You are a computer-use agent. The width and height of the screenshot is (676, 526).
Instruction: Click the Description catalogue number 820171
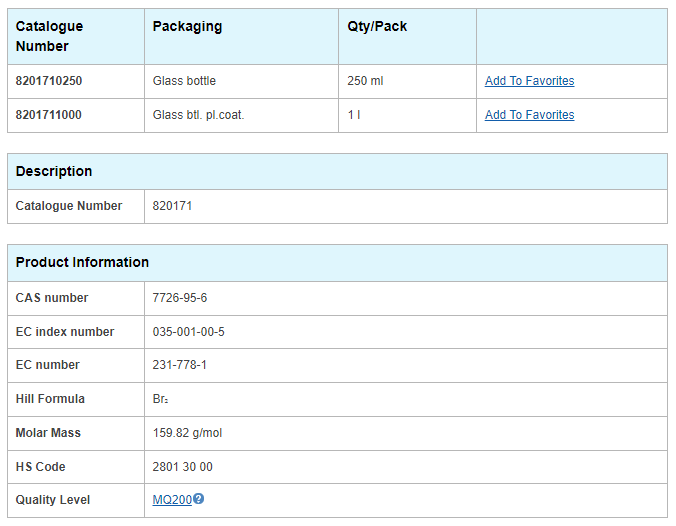[172, 206]
